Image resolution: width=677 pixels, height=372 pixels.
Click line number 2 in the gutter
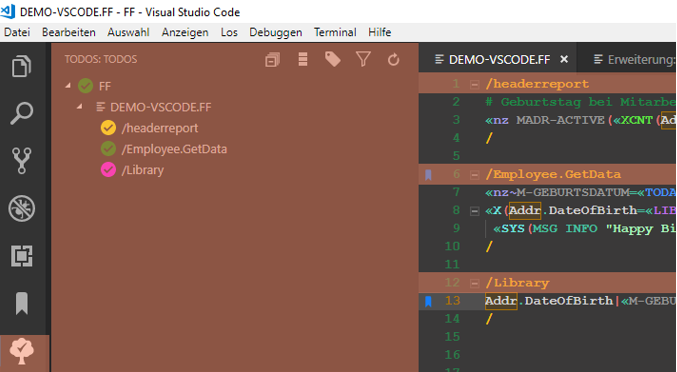point(456,102)
